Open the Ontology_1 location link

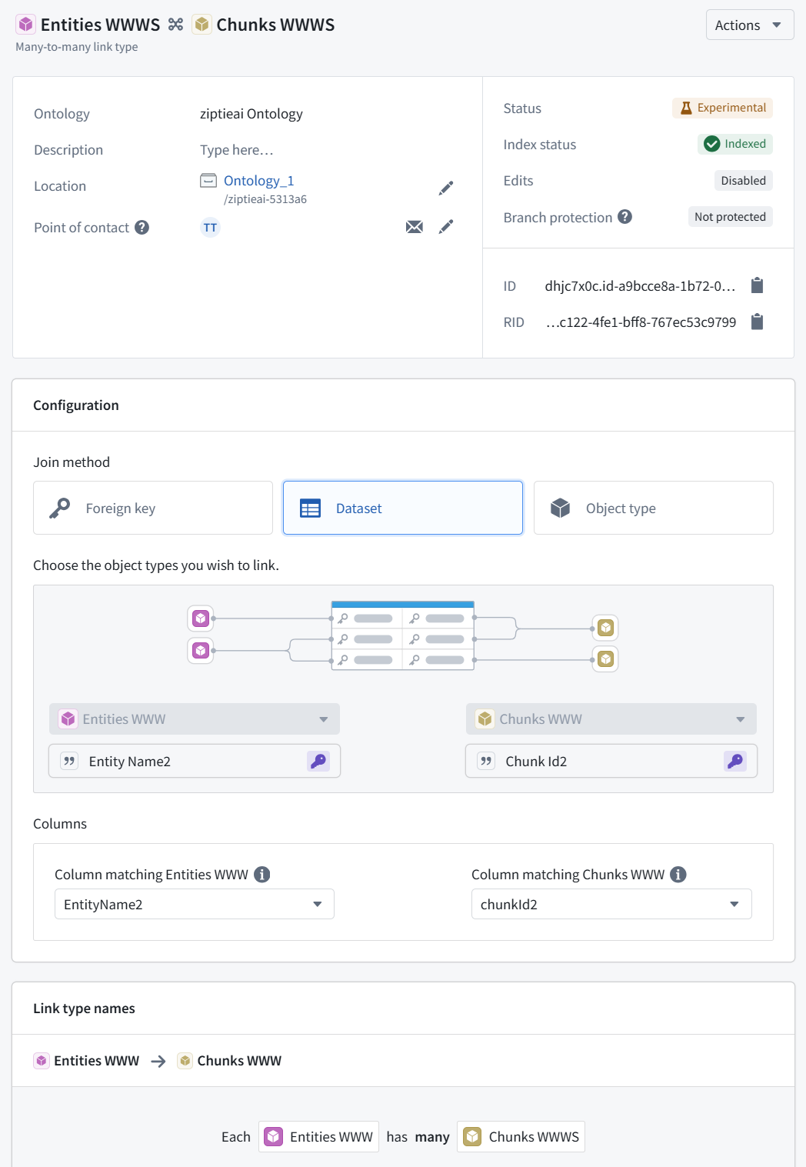(x=259, y=181)
